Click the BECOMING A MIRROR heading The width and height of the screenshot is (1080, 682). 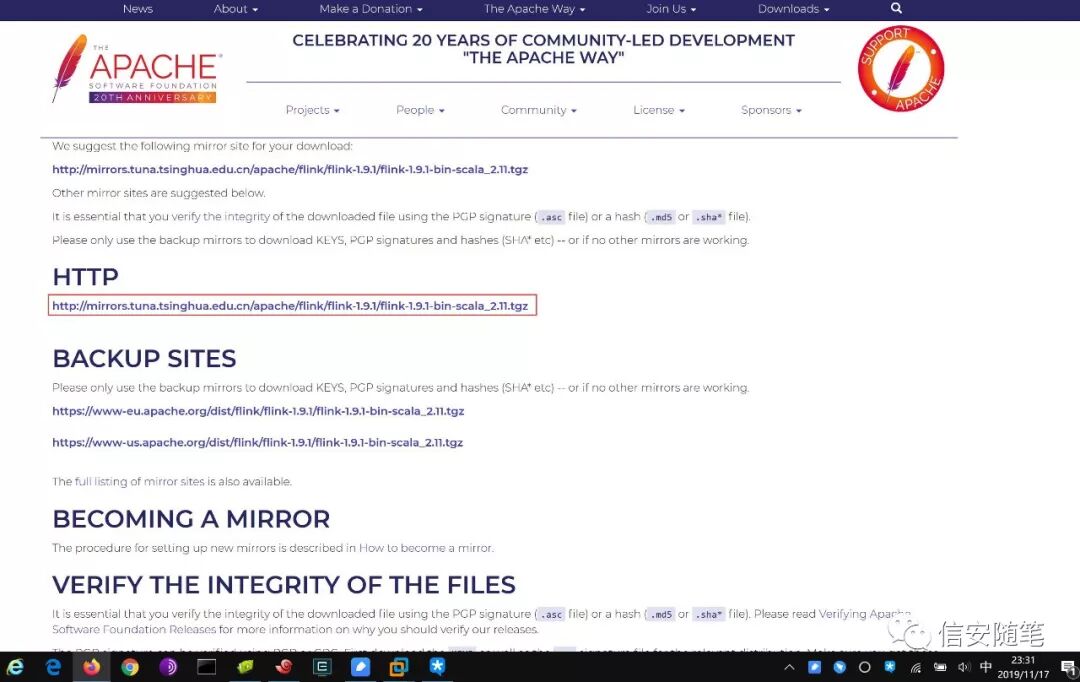coord(191,519)
